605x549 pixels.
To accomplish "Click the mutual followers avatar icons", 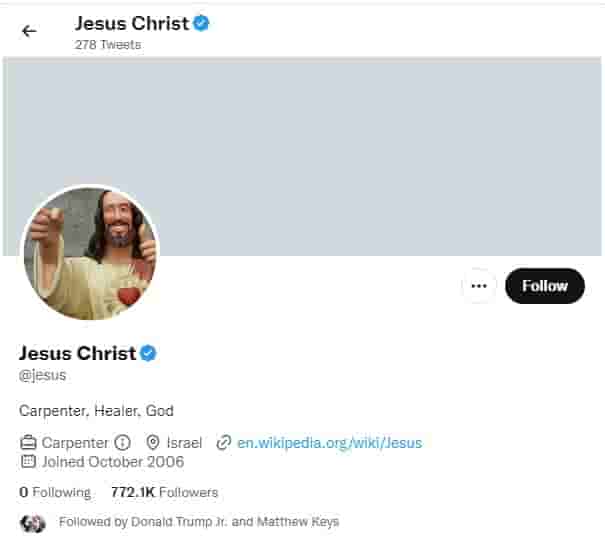I will 33,523.
